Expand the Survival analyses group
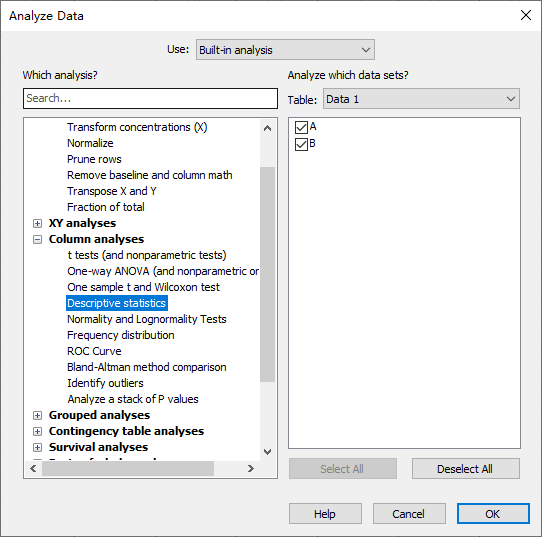542x537 pixels. click(x=37, y=447)
